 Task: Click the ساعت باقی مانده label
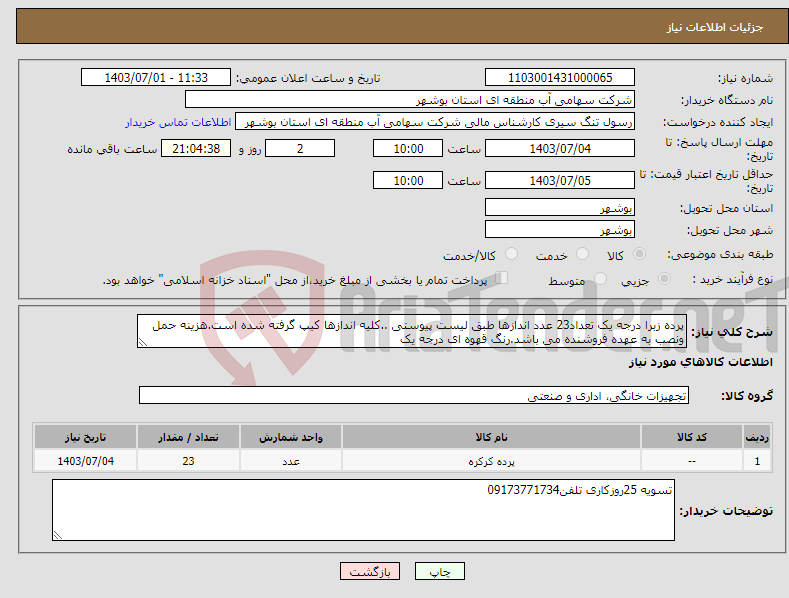click(x=112, y=150)
